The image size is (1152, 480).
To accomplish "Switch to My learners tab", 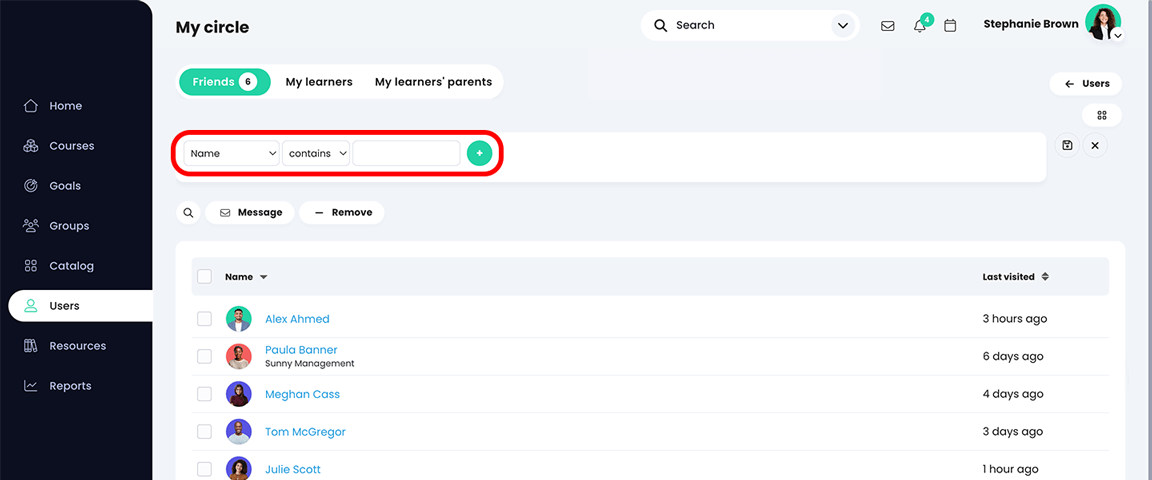I will tap(319, 82).
